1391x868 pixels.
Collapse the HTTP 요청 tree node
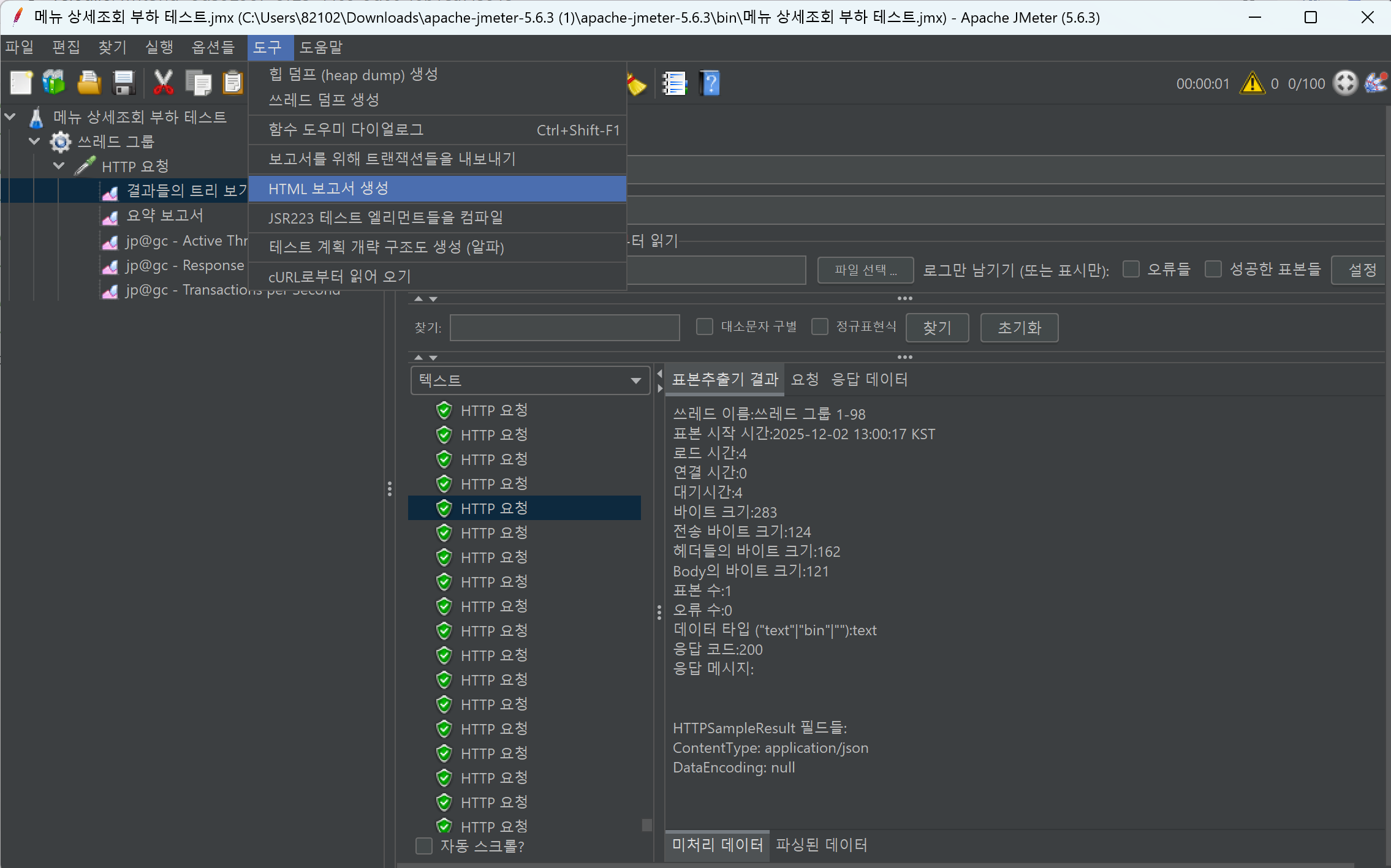(x=59, y=166)
